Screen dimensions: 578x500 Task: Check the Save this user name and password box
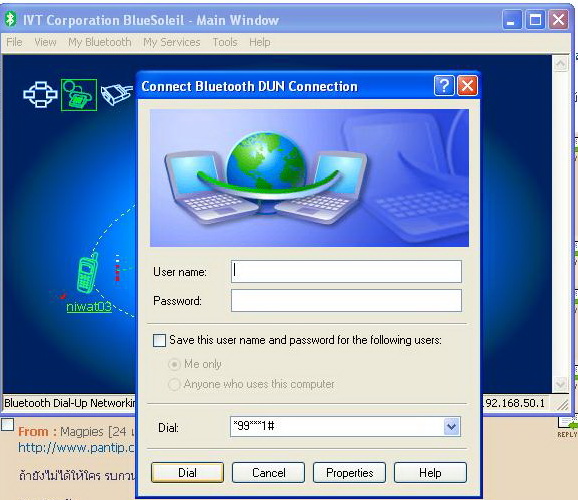[159, 340]
